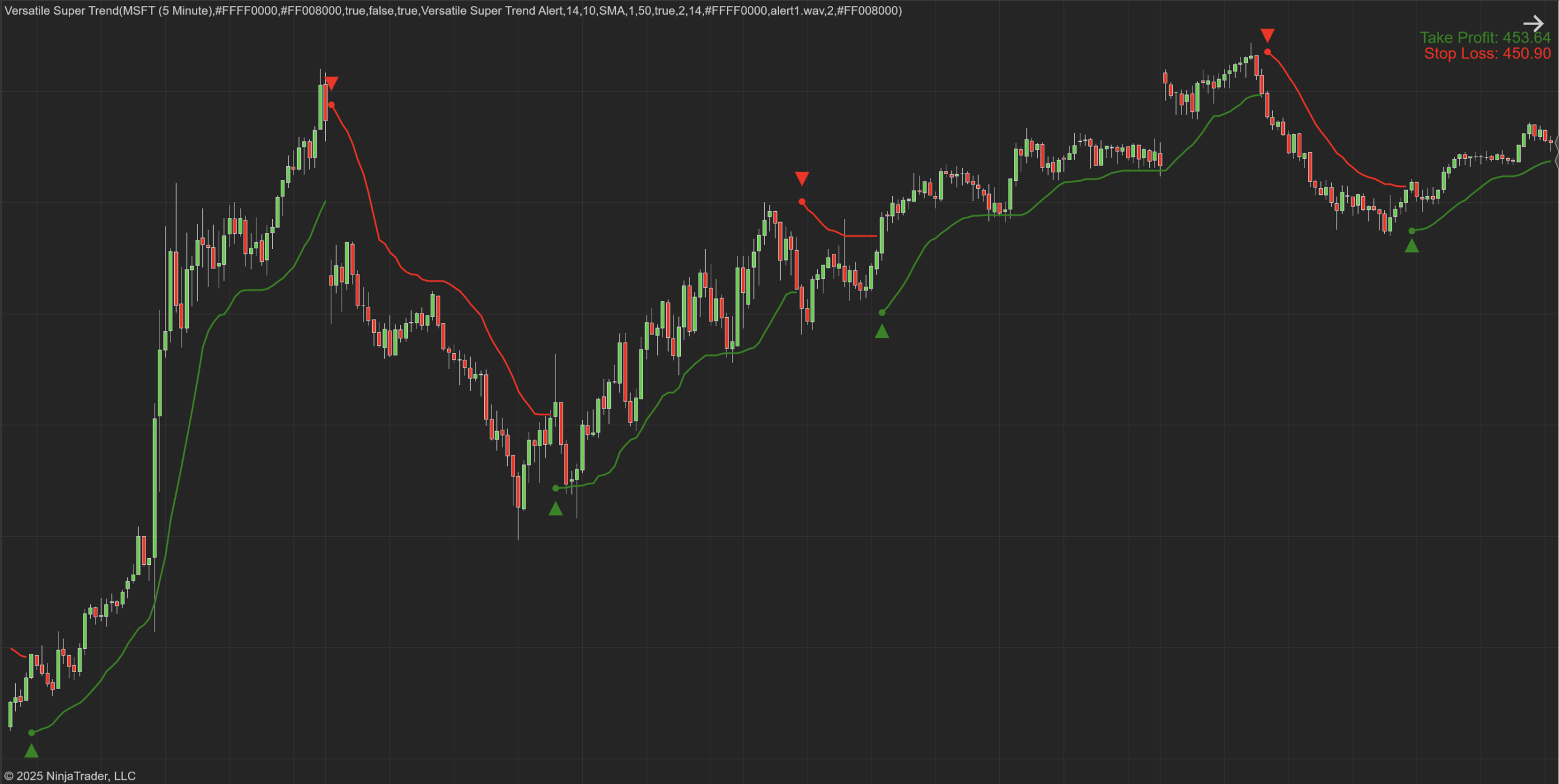Click the third green buy triangle marker
The image size is (1559, 784).
(882, 331)
